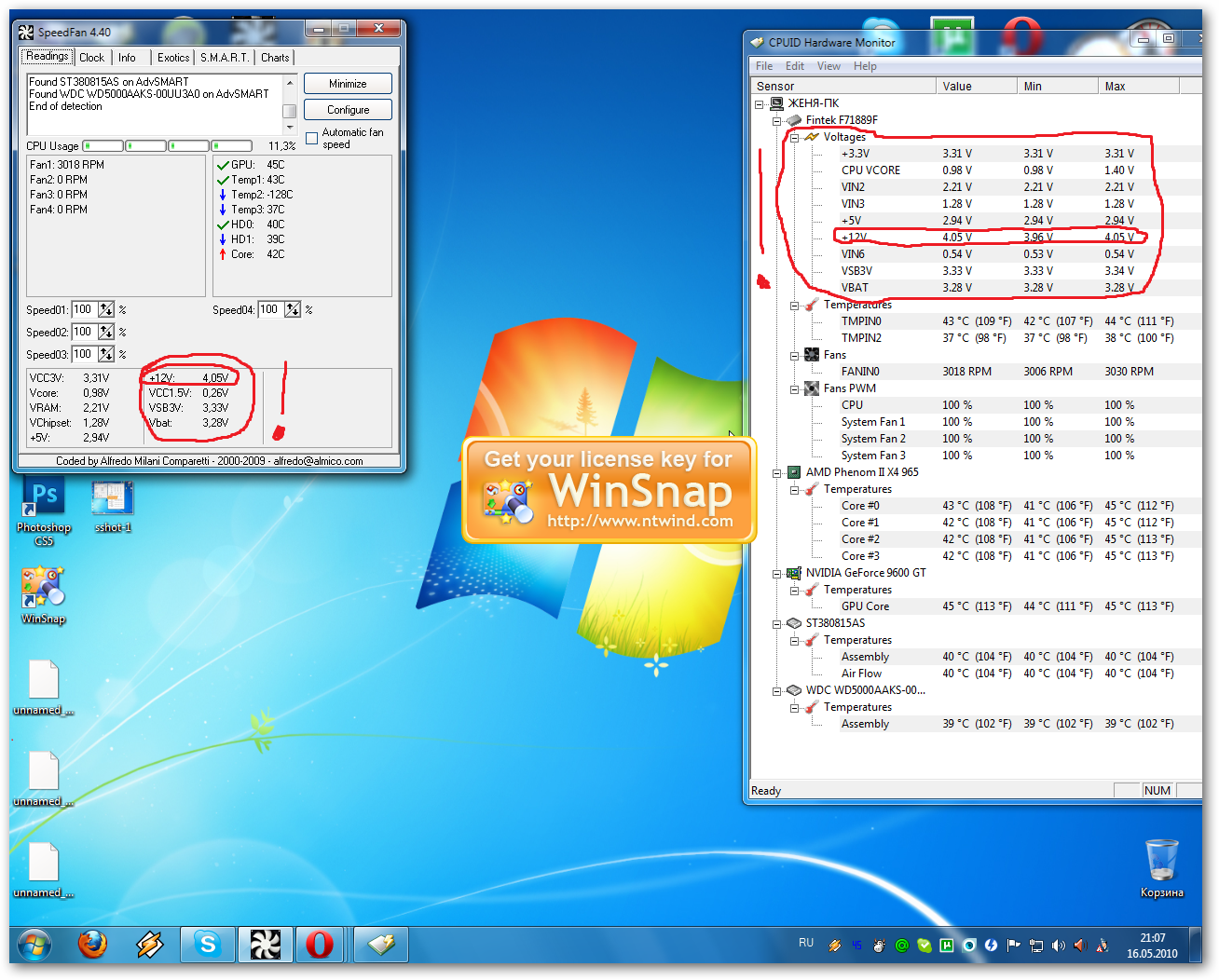Open Hardware Monitor File menu

(764, 66)
